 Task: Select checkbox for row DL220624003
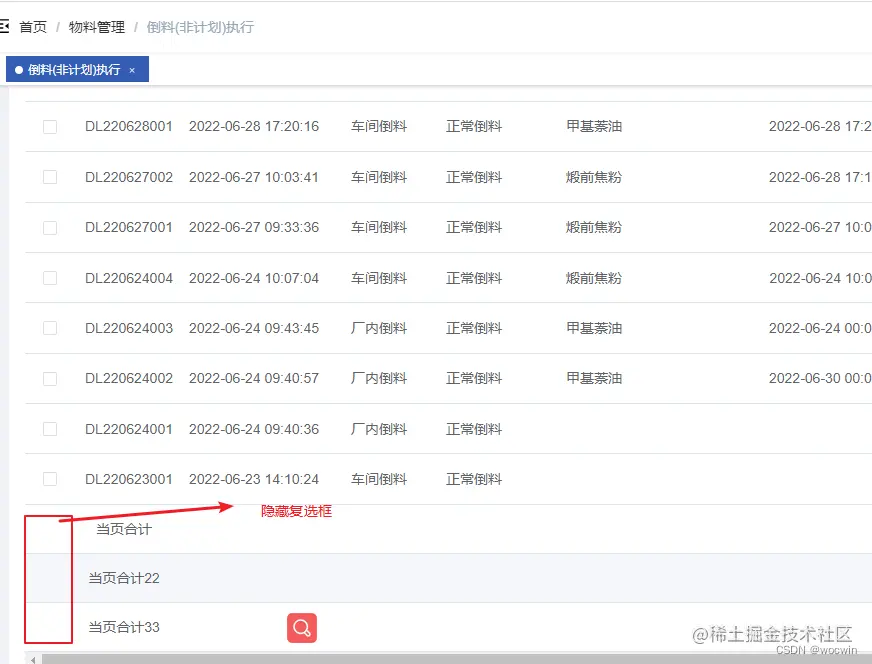click(50, 328)
